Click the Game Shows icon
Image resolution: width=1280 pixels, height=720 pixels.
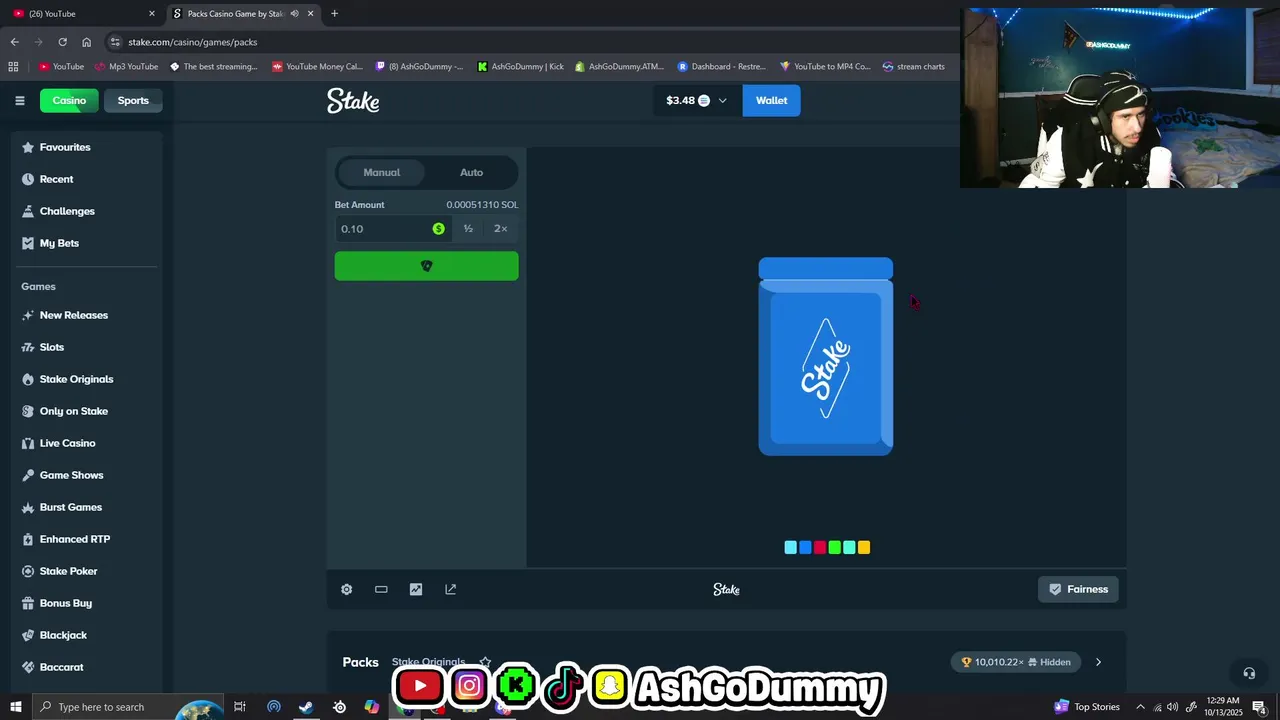[28, 475]
